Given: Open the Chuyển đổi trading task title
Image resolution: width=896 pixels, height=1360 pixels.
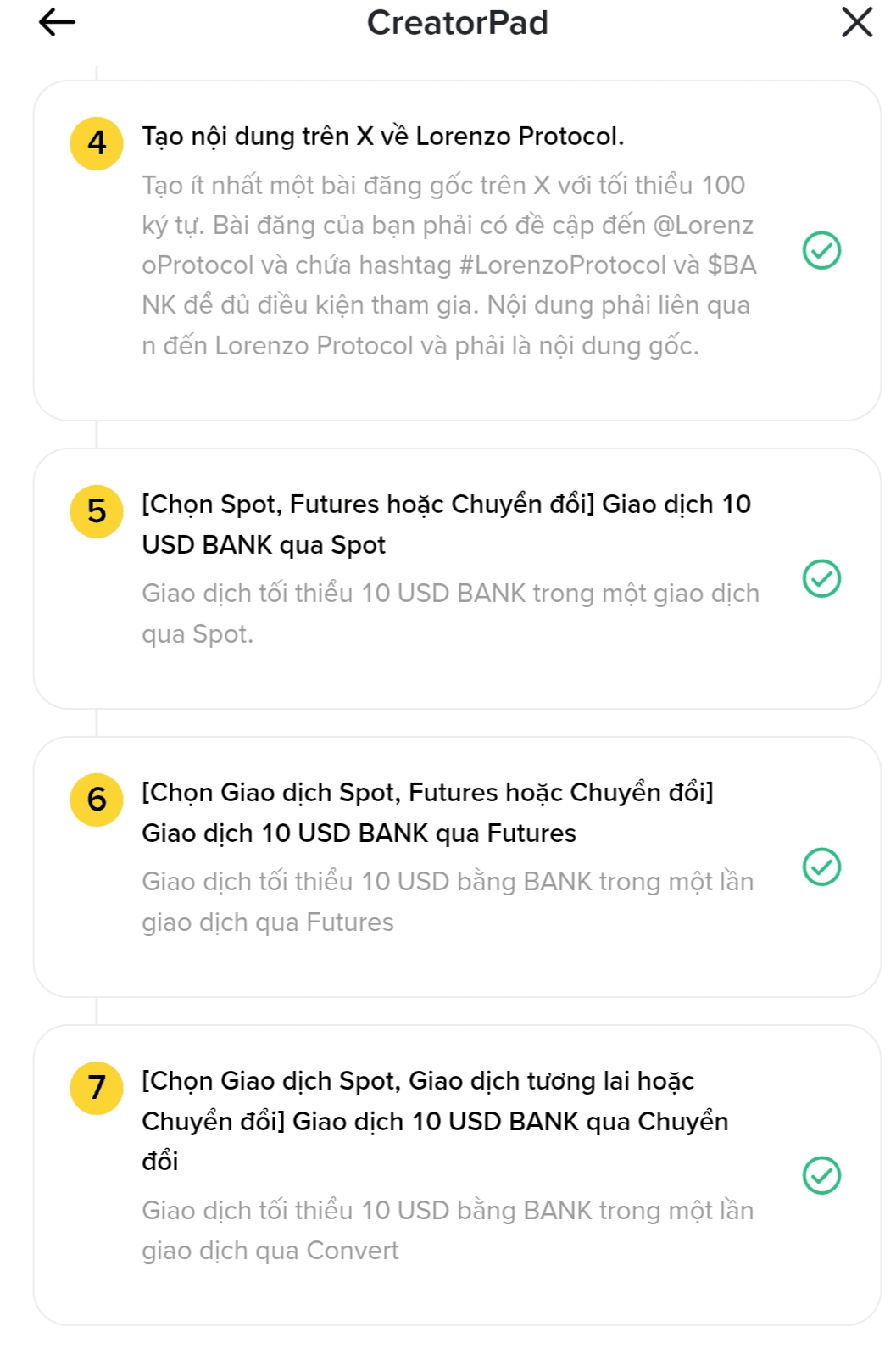Looking at the screenshot, I should point(434,1120).
